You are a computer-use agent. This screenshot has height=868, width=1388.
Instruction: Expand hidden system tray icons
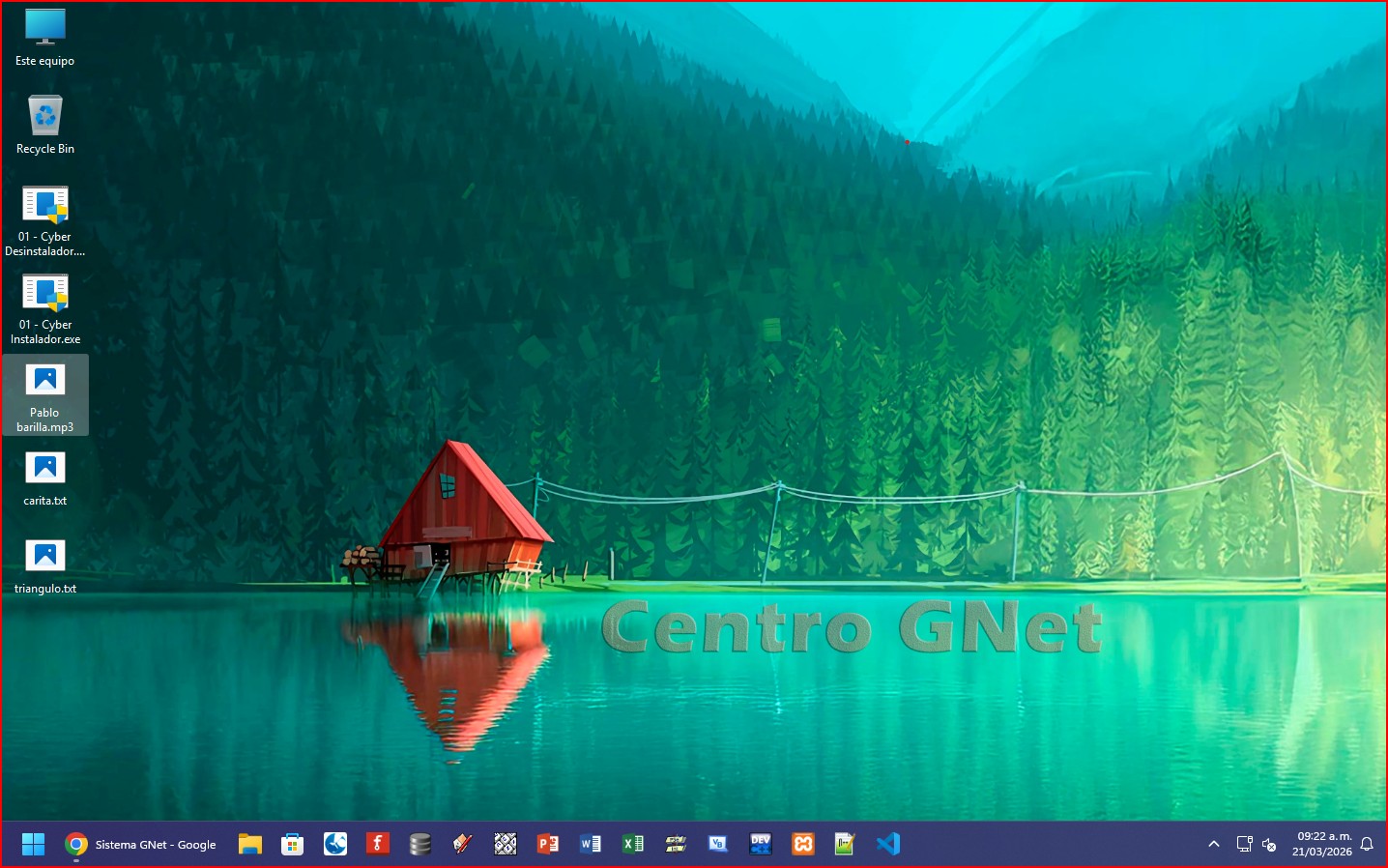(1214, 844)
